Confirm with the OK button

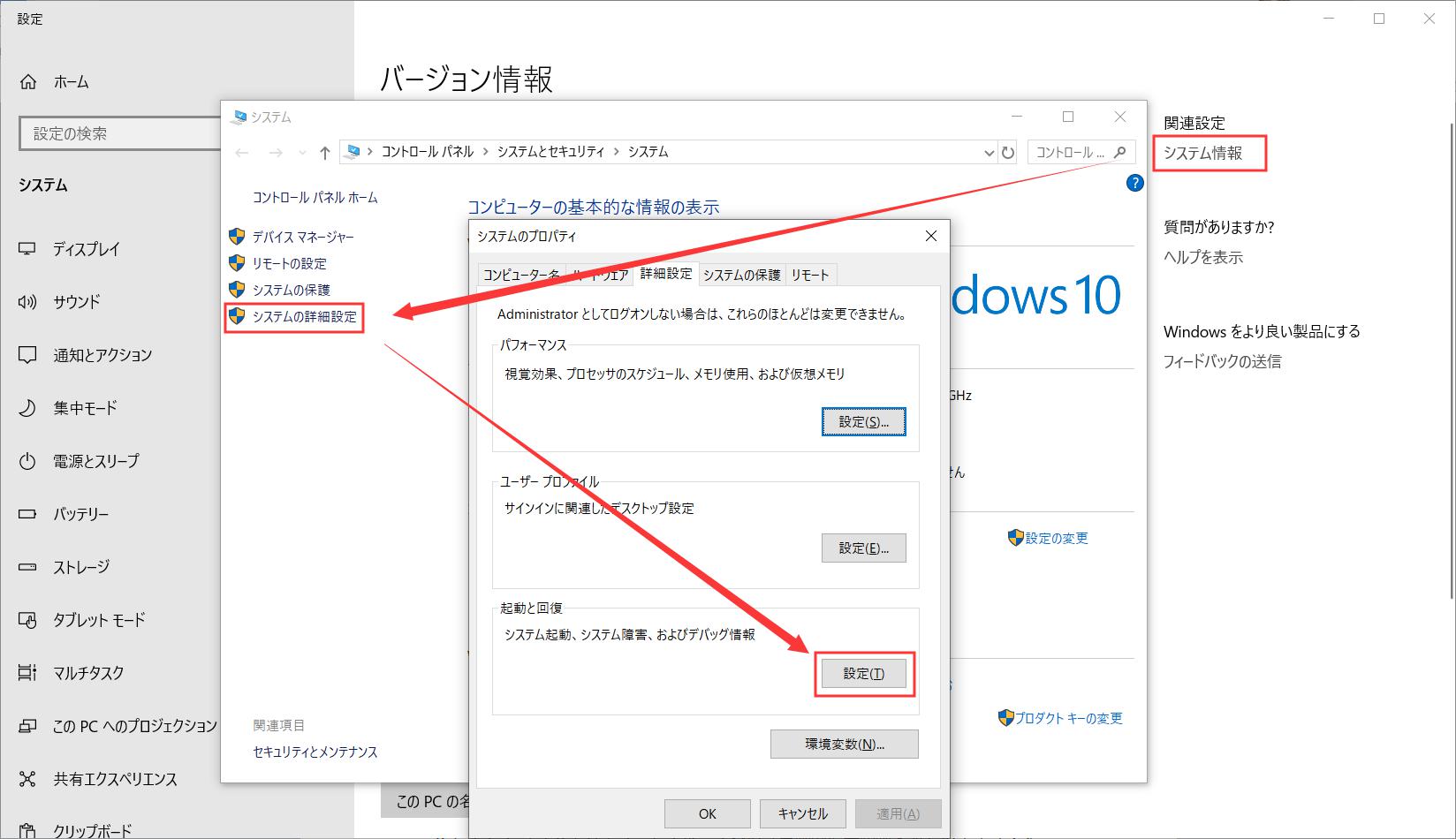click(708, 814)
